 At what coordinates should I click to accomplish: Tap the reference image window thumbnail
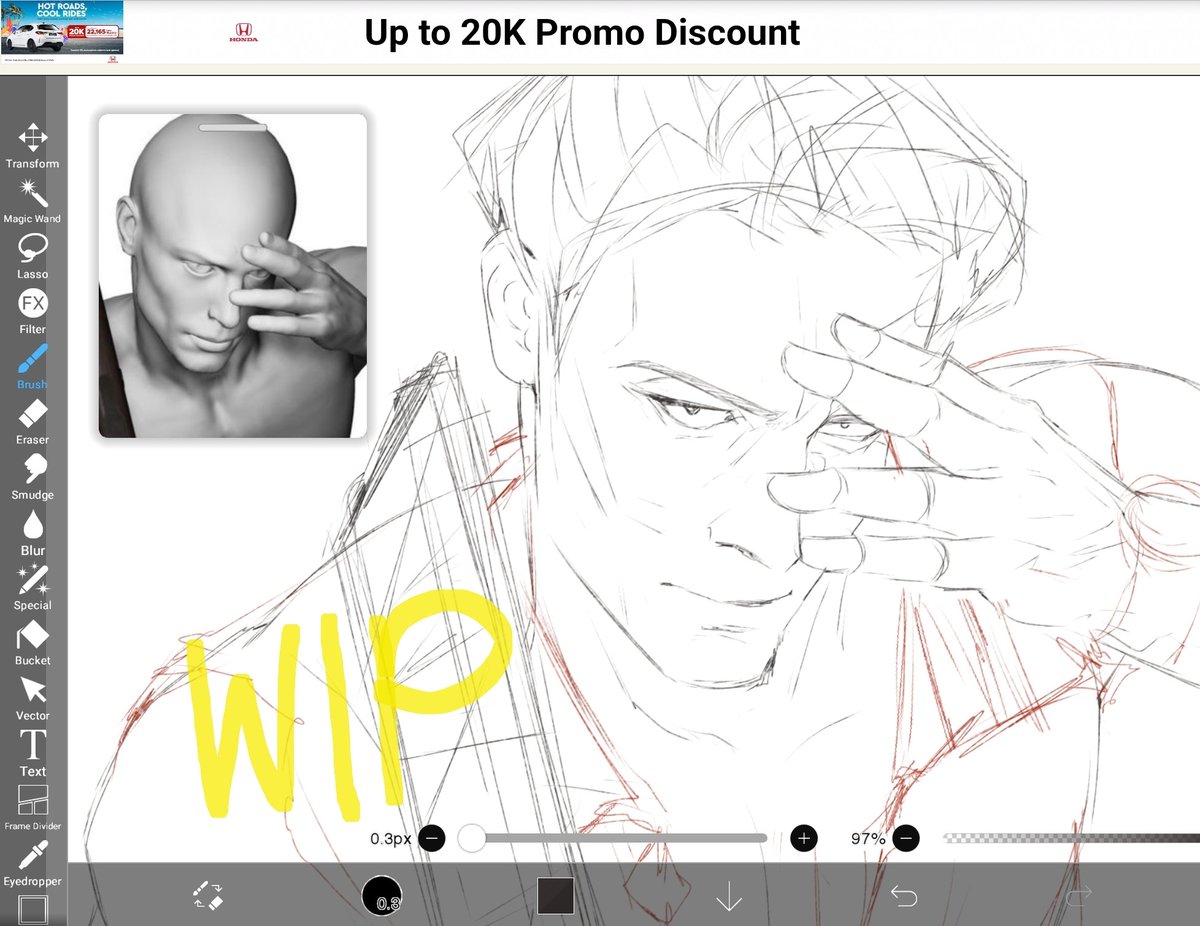pos(233,276)
